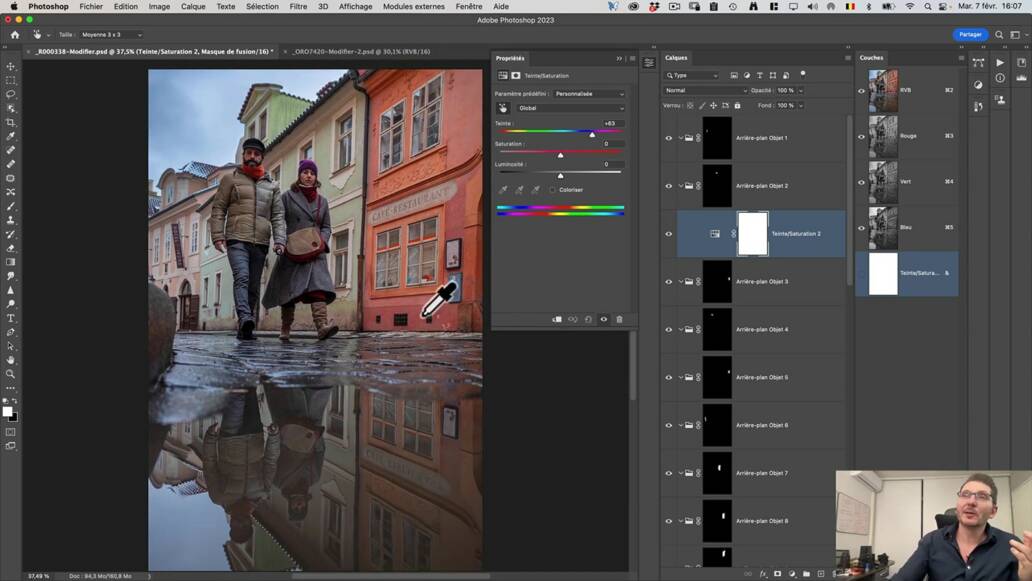Select the Lasso tool
The width and height of the screenshot is (1032, 581).
coord(11,94)
